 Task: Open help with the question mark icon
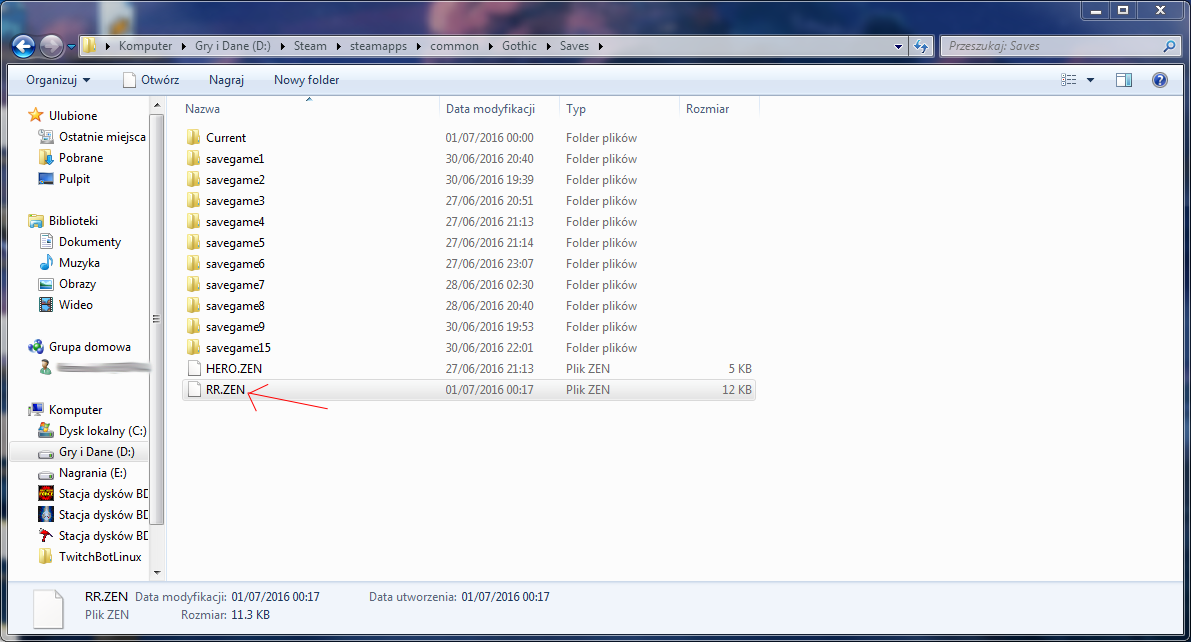pos(1160,80)
